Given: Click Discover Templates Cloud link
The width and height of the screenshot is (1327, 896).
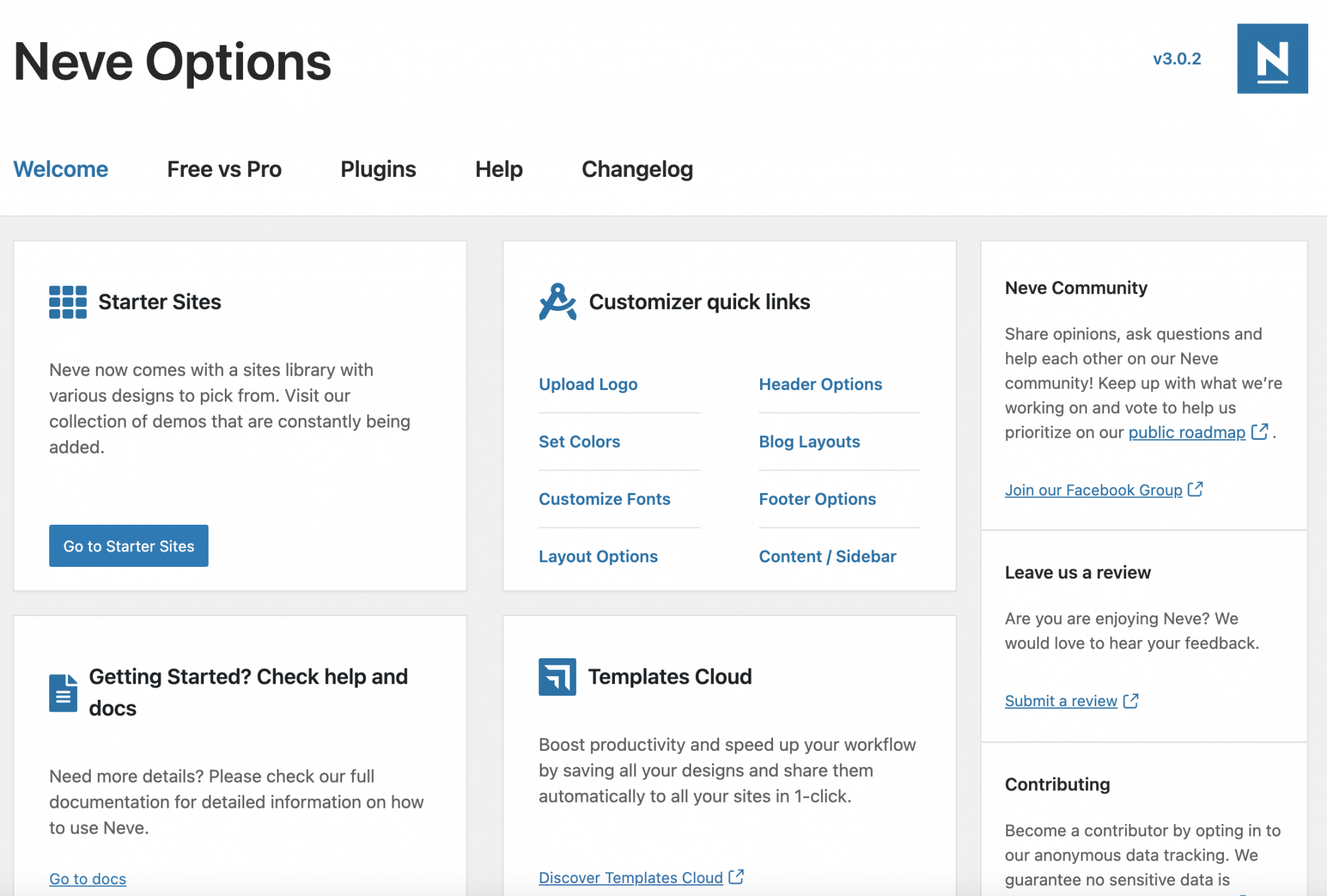Looking at the screenshot, I should click(630, 877).
